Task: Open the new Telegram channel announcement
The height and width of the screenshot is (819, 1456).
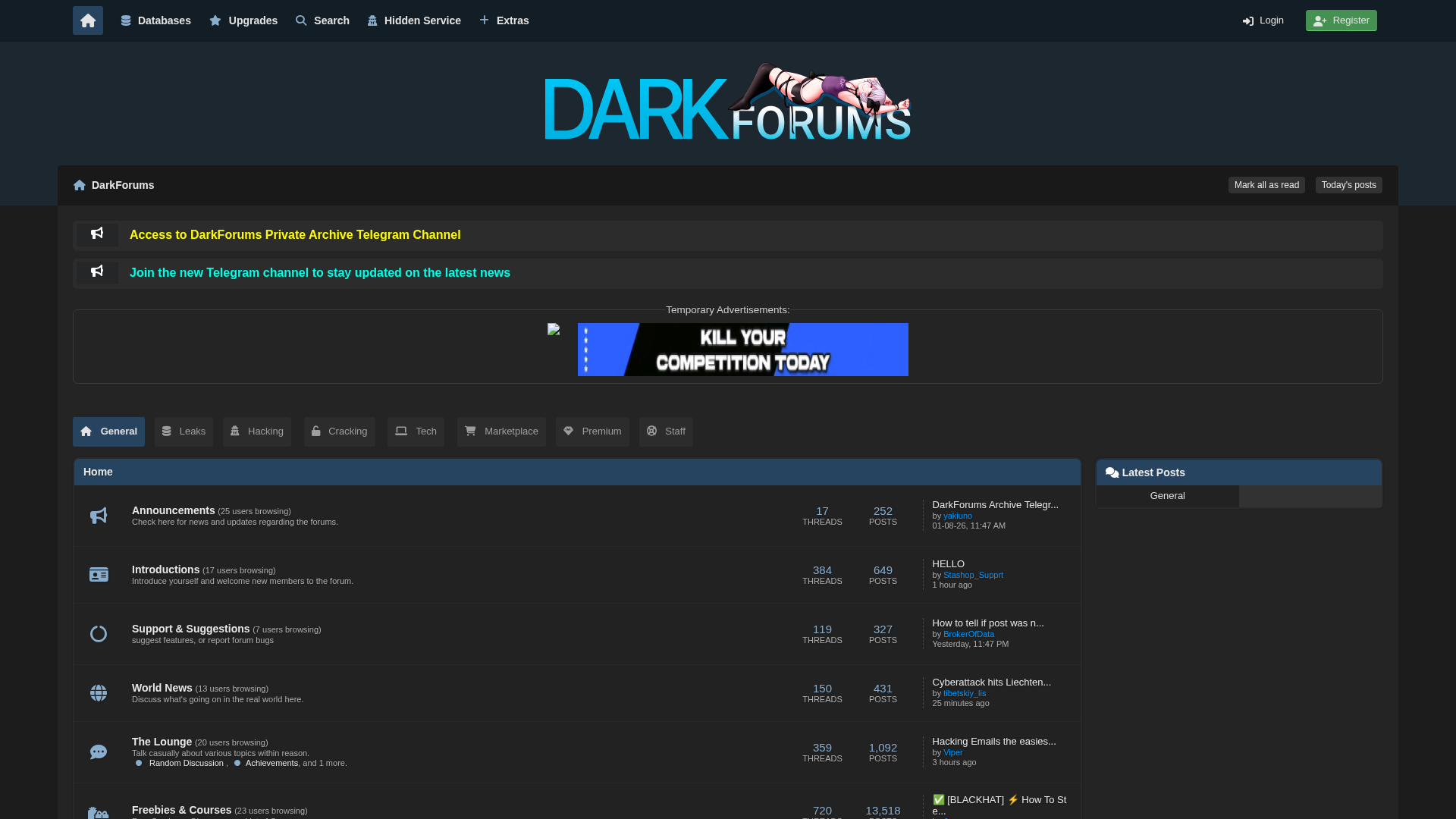Action: click(x=320, y=273)
